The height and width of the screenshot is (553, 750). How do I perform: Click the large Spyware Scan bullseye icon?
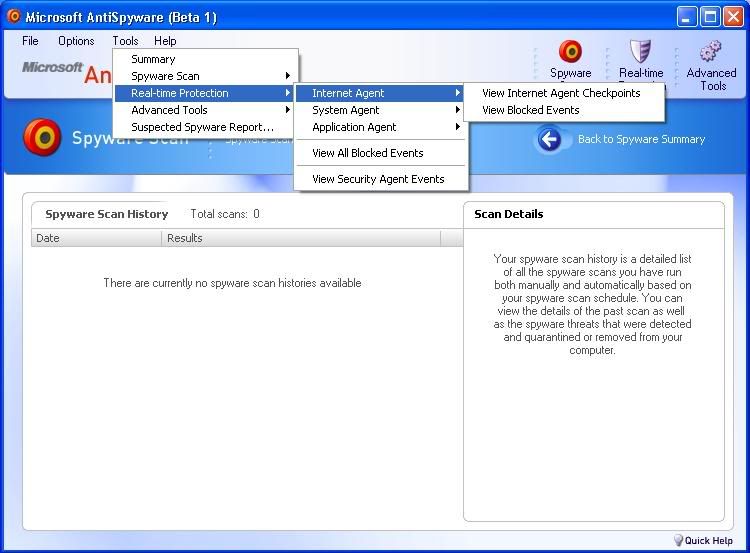click(42, 137)
